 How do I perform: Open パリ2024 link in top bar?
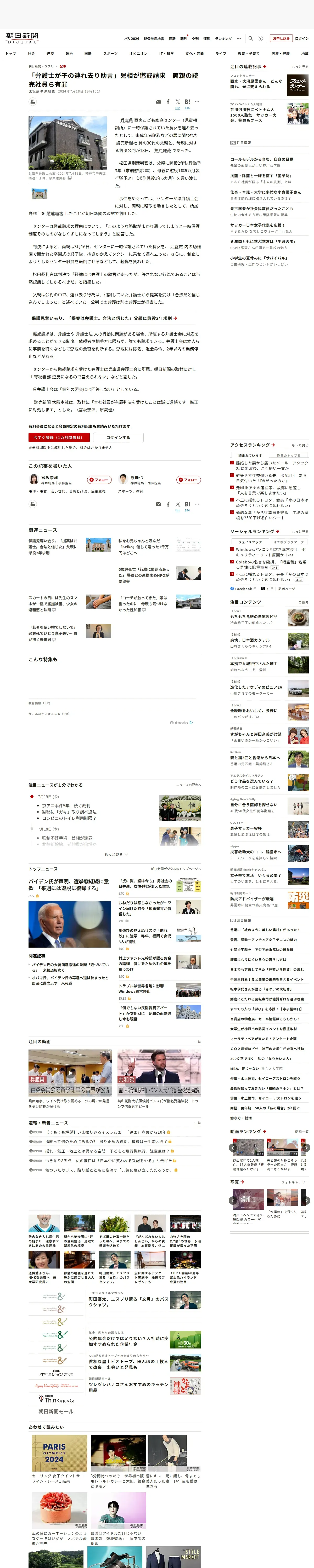pos(132,38)
